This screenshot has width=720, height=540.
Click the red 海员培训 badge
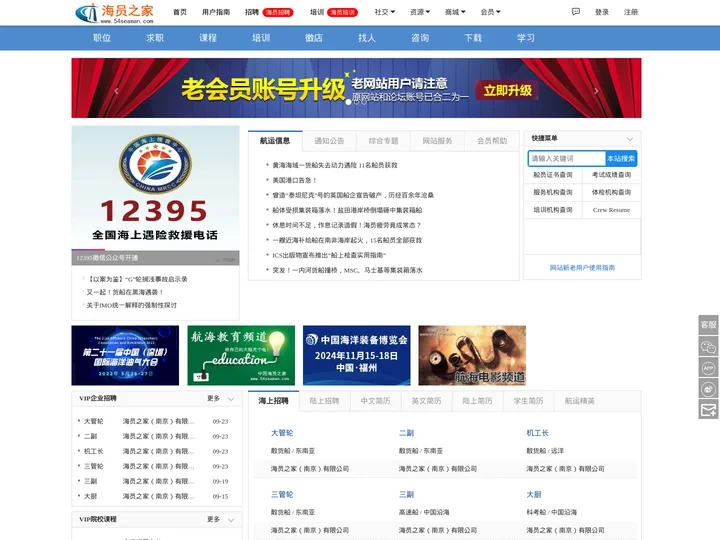pos(343,12)
